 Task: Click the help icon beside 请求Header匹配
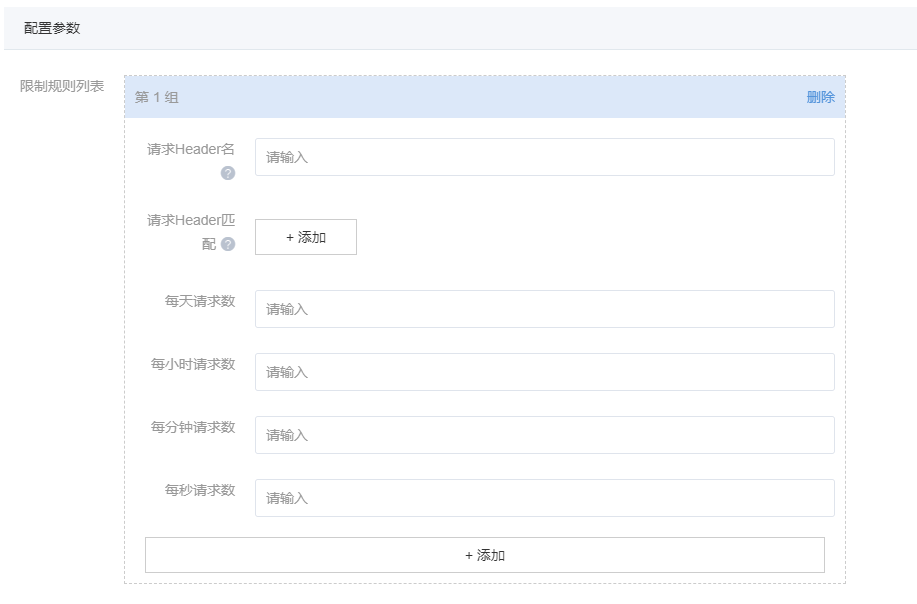click(x=228, y=244)
